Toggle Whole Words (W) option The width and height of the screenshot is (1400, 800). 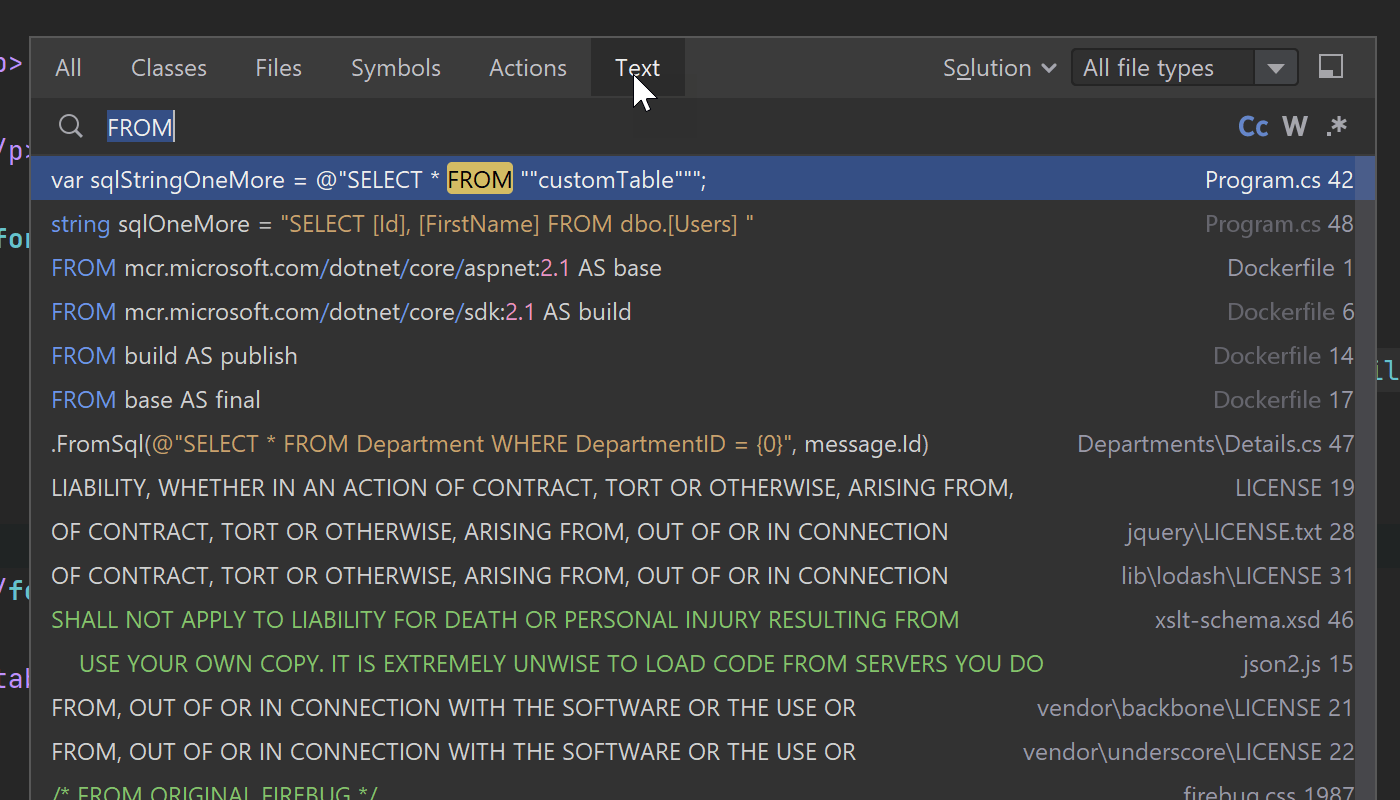click(1295, 127)
